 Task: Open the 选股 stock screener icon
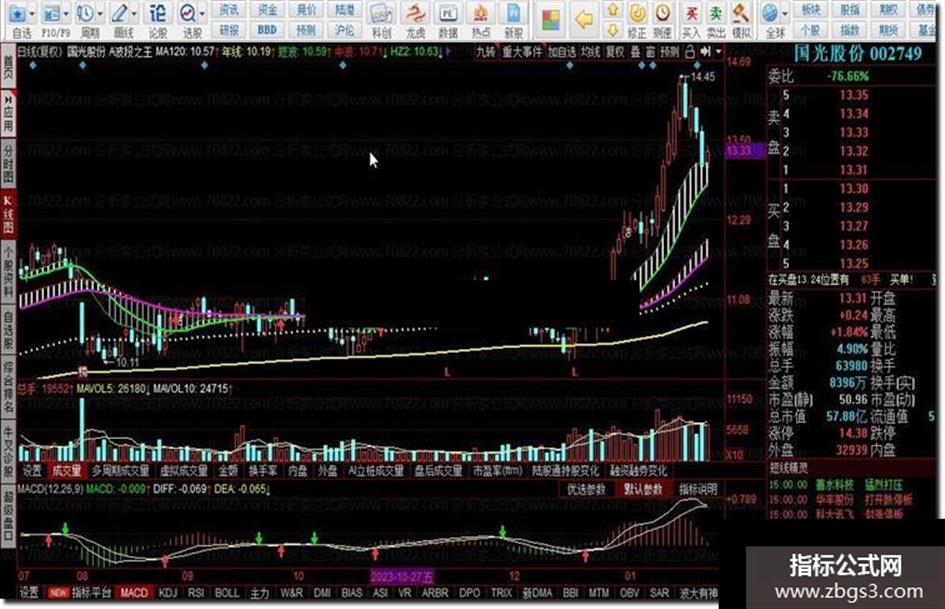(x=188, y=14)
